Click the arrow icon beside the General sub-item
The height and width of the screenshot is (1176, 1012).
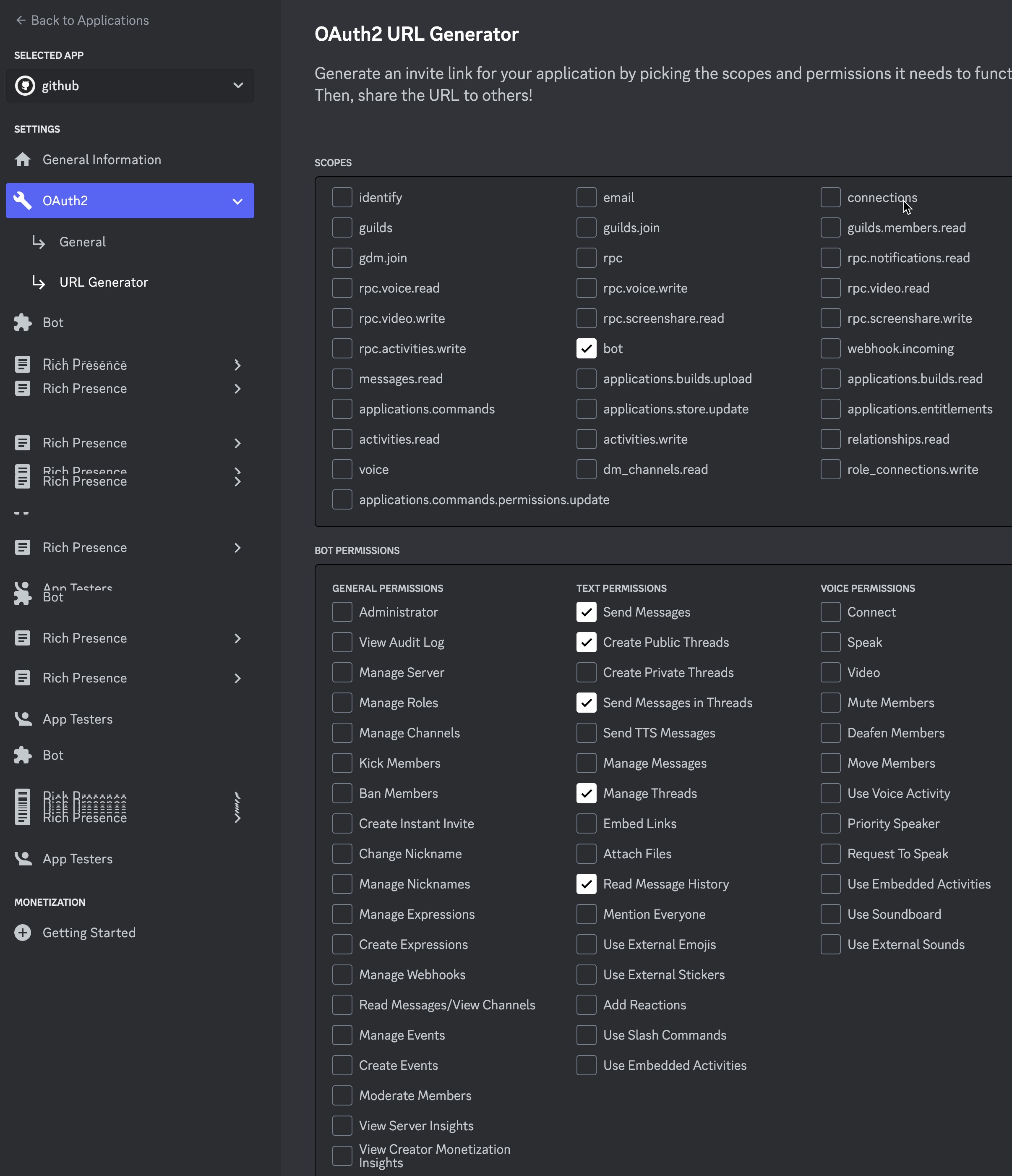coord(39,242)
